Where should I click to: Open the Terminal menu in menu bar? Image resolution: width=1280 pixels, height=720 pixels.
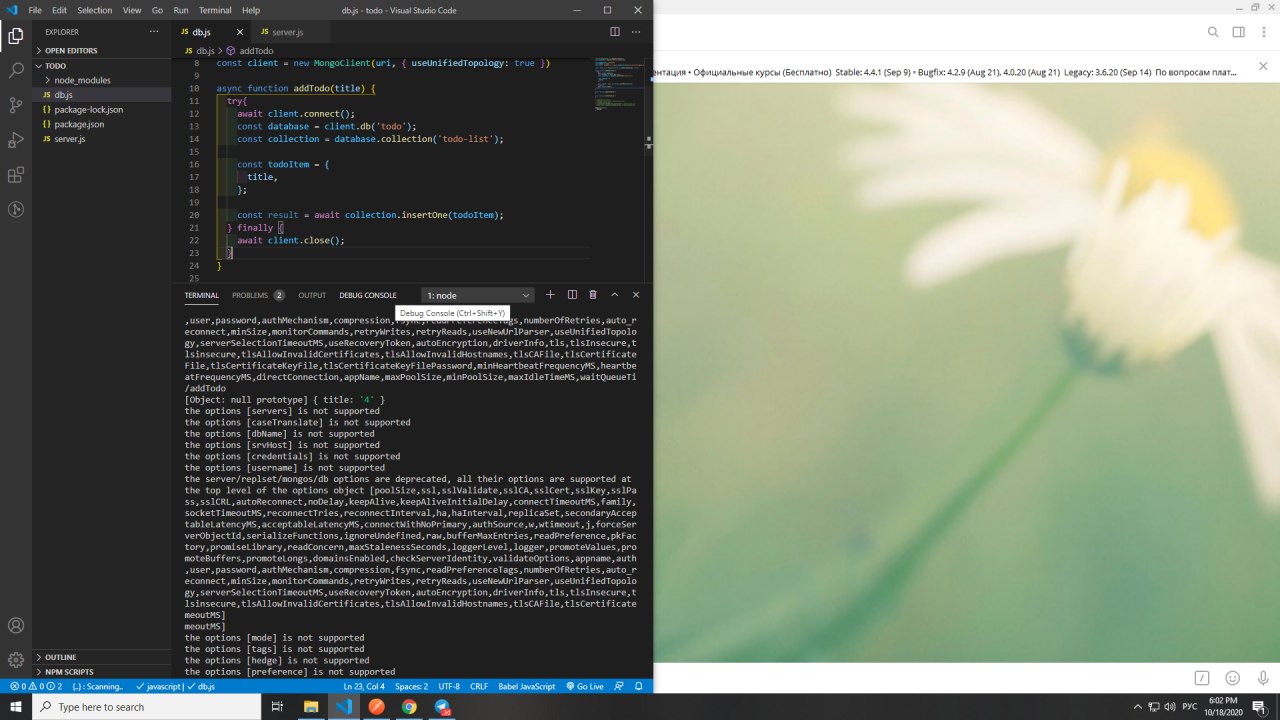coord(215,10)
